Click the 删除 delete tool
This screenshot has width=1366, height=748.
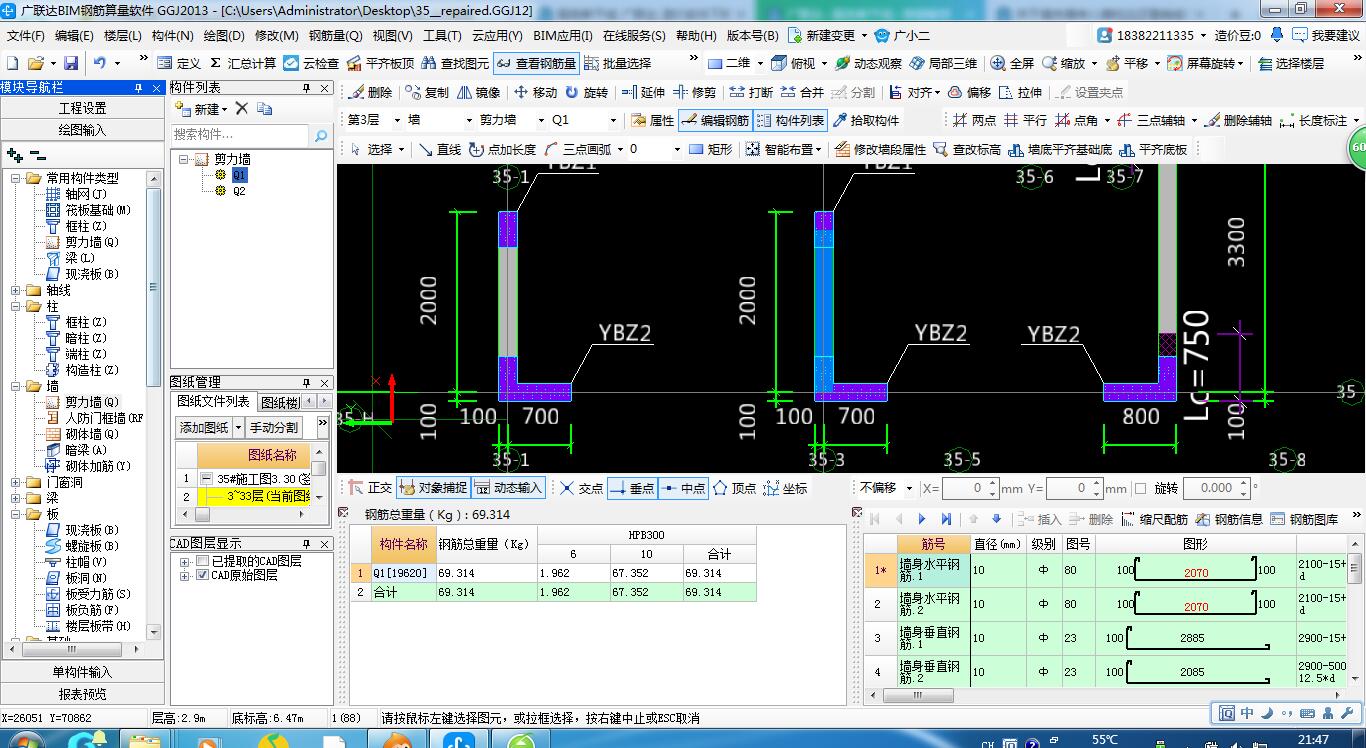[x=370, y=92]
